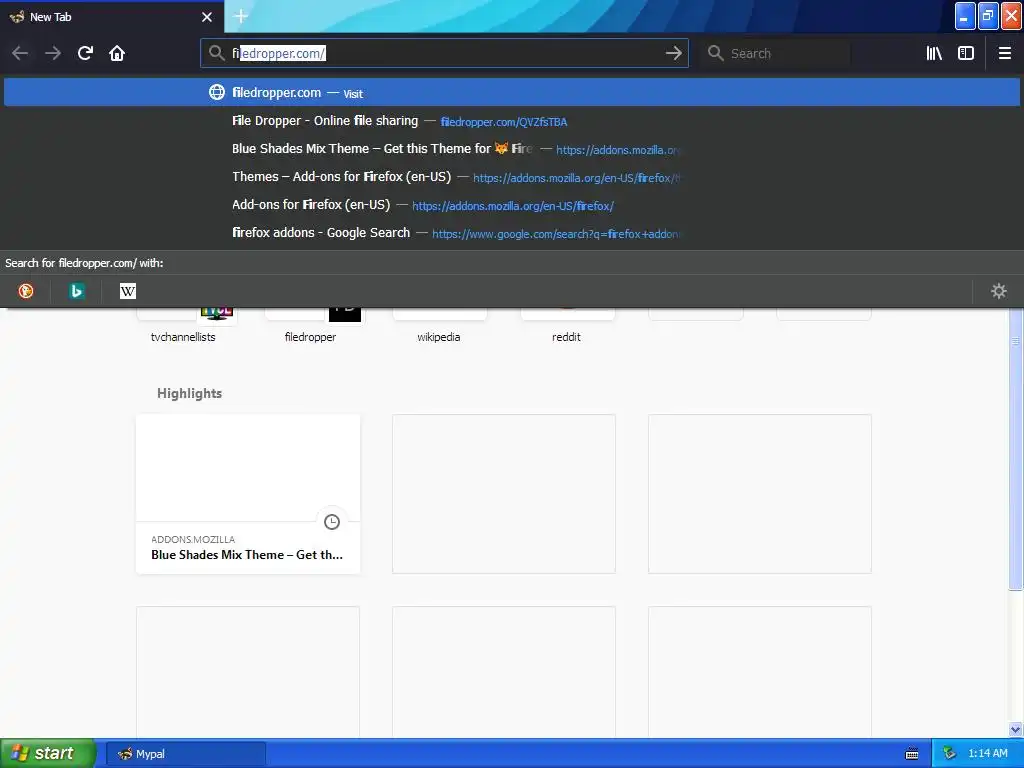Search with Wikipedia one-off engine
Image resolution: width=1024 pixels, height=768 pixels.
point(127,291)
